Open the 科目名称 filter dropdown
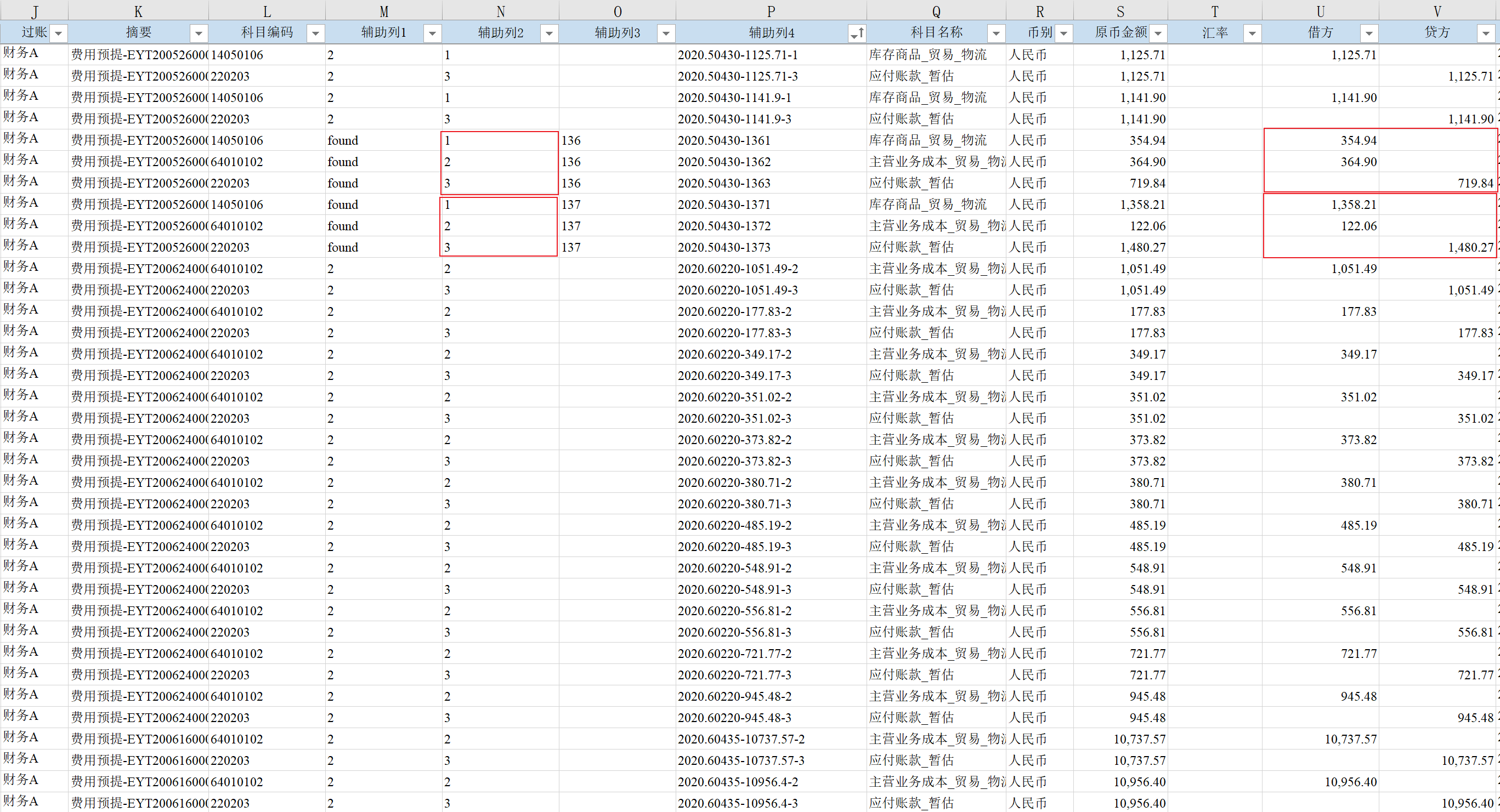The width and height of the screenshot is (1500, 812). point(996,33)
